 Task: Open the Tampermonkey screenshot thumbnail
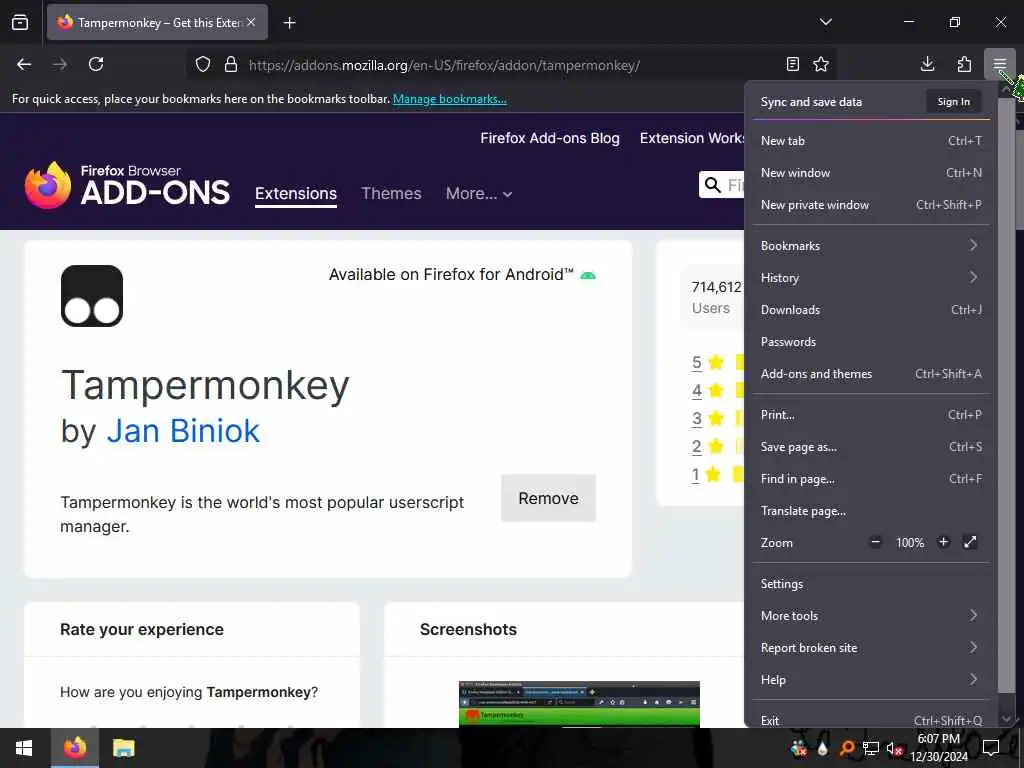click(x=579, y=704)
